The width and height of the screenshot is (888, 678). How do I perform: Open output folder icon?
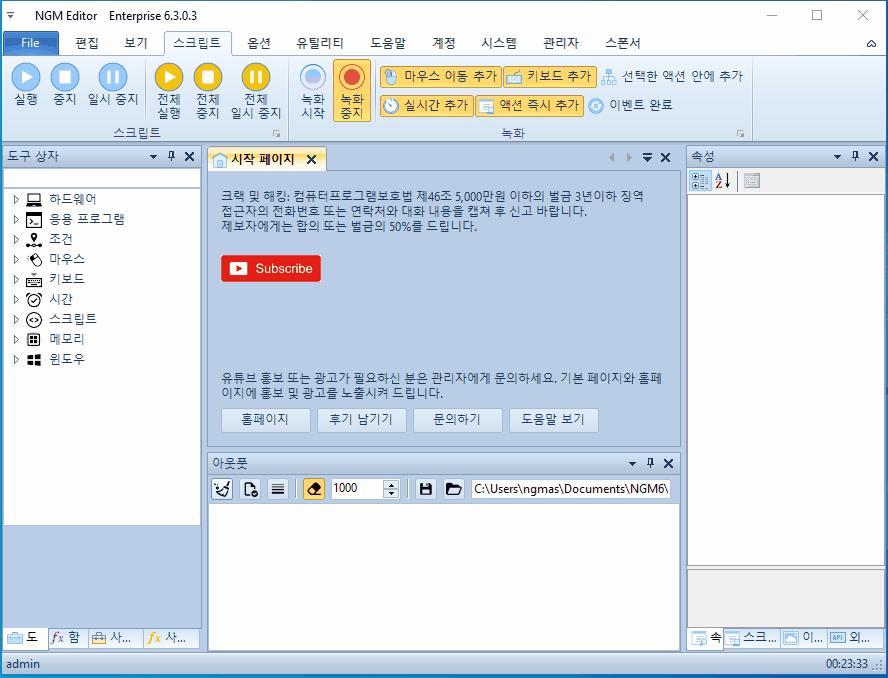(454, 489)
